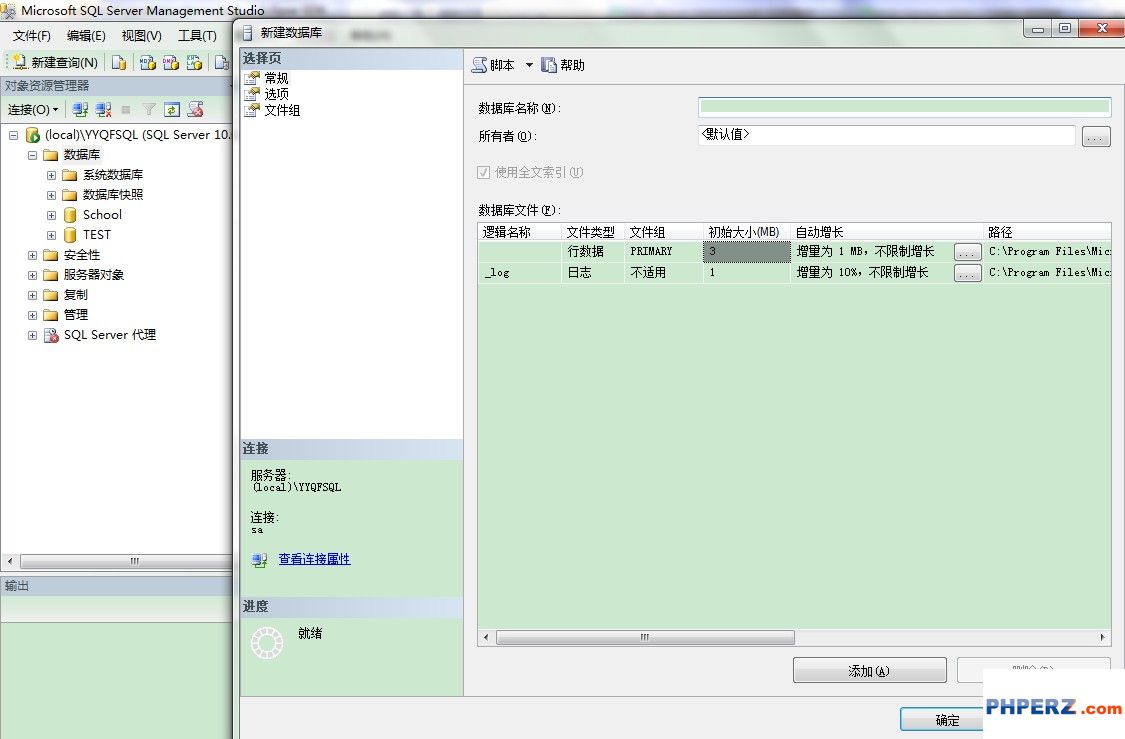
Task: Click the 添加(A) button
Action: click(870, 671)
